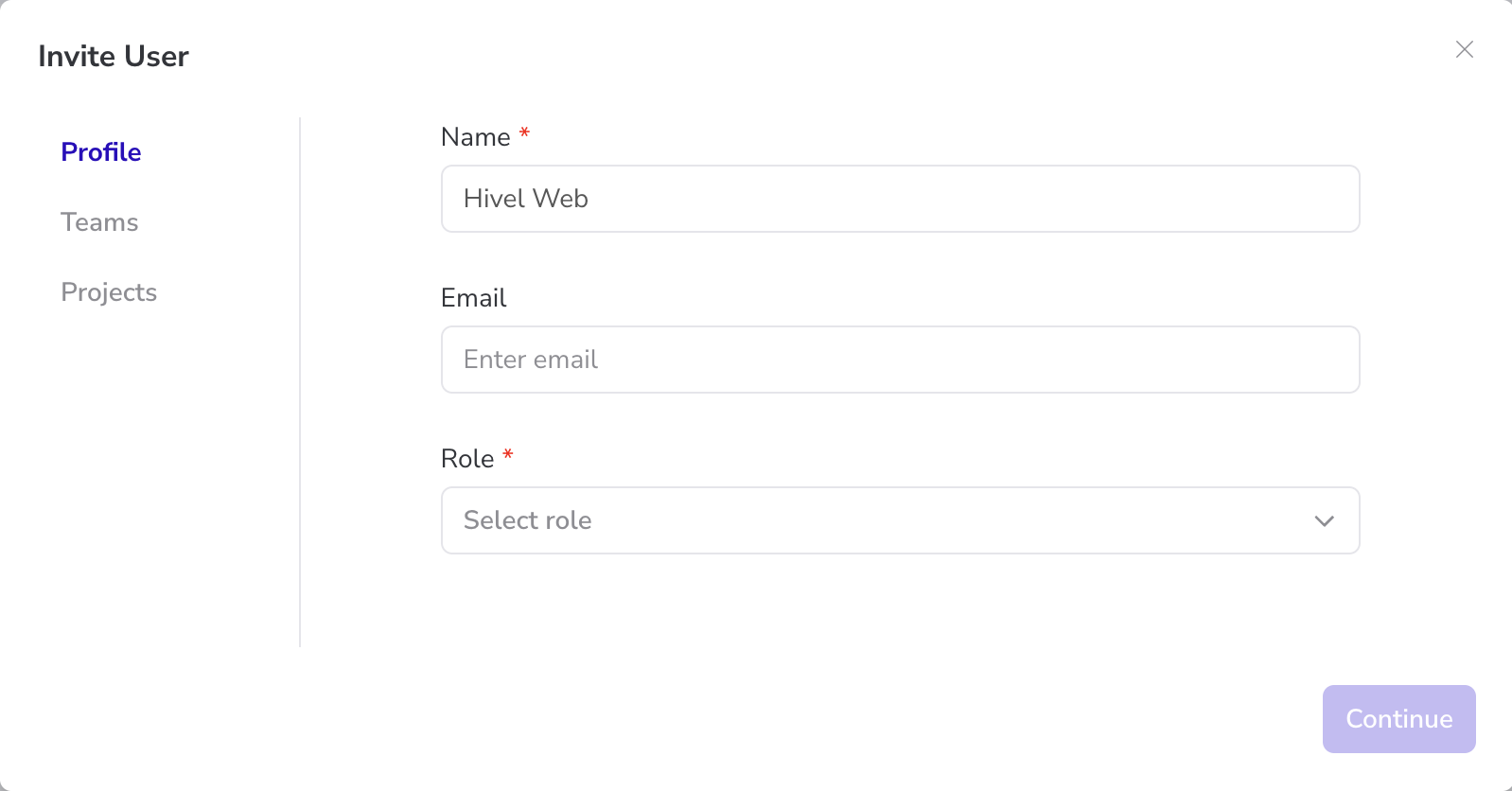Switch to the Profile tab

(101, 152)
